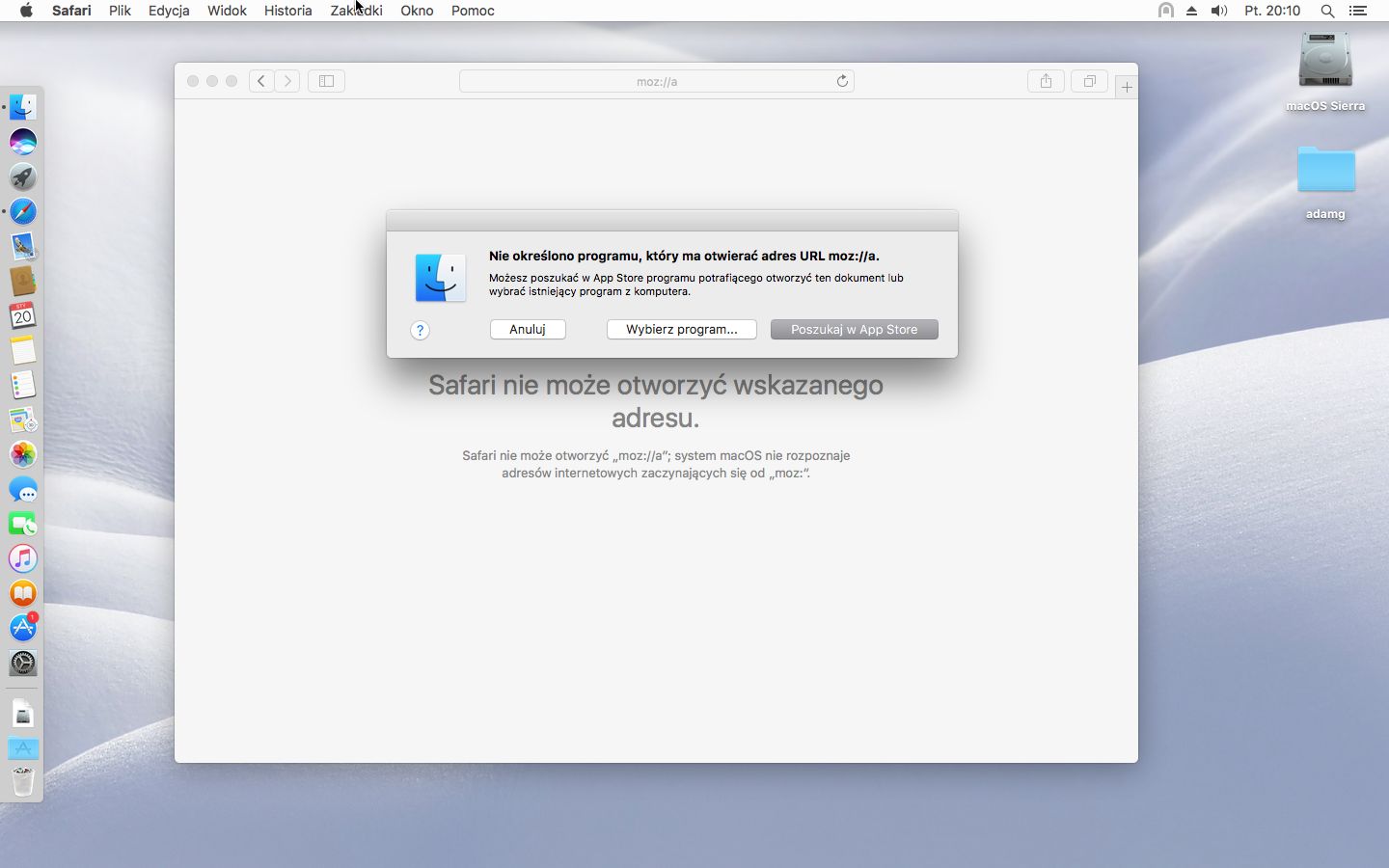Go forward with Safari's forward arrow
This screenshot has width=1389, height=868.
(287, 81)
